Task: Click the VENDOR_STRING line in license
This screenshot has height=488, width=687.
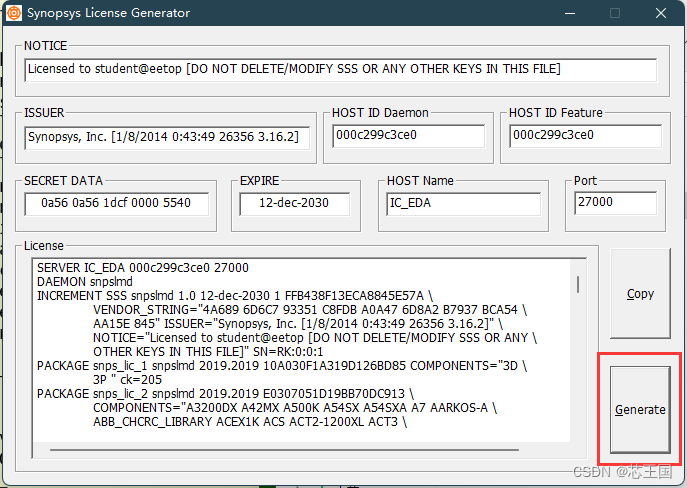Action: pos(310,310)
